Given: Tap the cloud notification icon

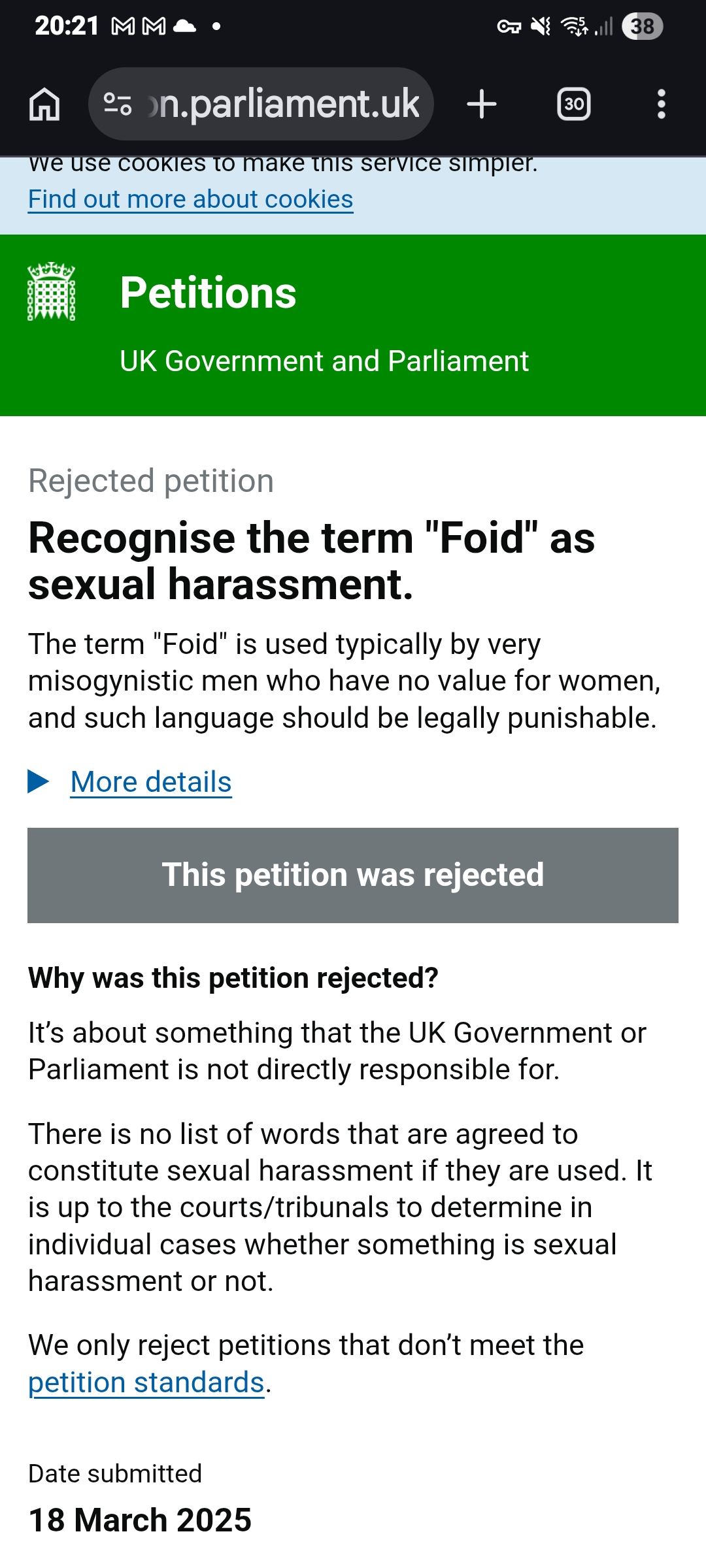Looking at the screenshot, I should click(184, 26).
